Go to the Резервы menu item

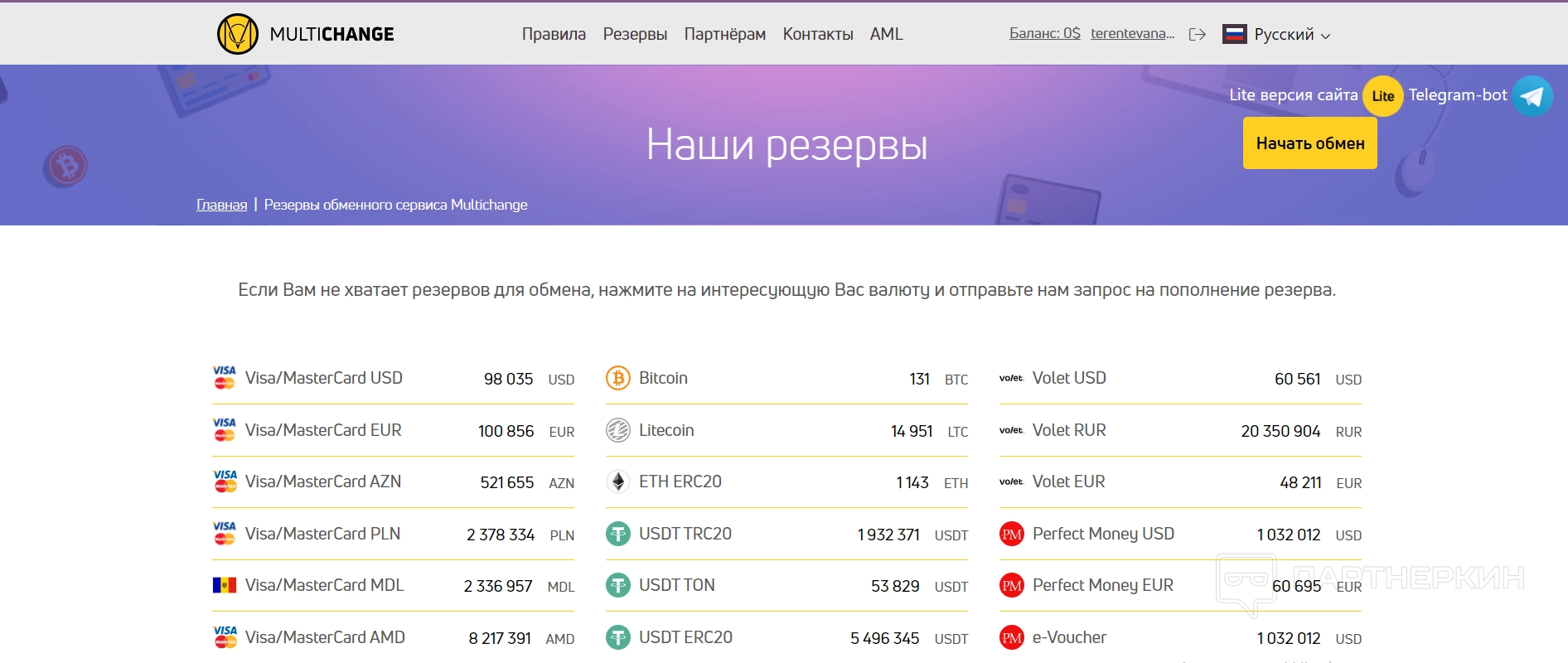pos(635,34)
